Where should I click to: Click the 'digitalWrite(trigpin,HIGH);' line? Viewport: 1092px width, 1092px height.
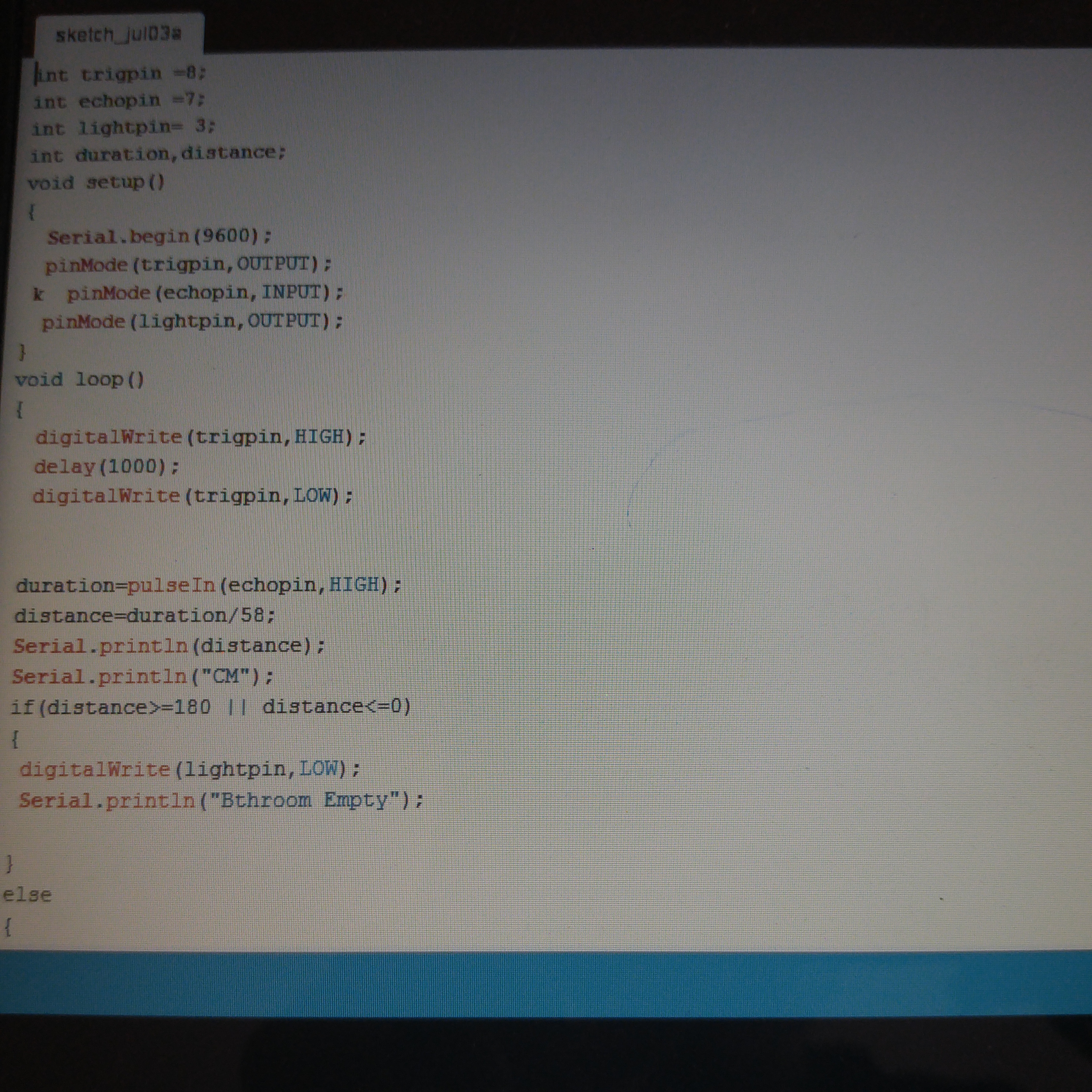[201, 437]
